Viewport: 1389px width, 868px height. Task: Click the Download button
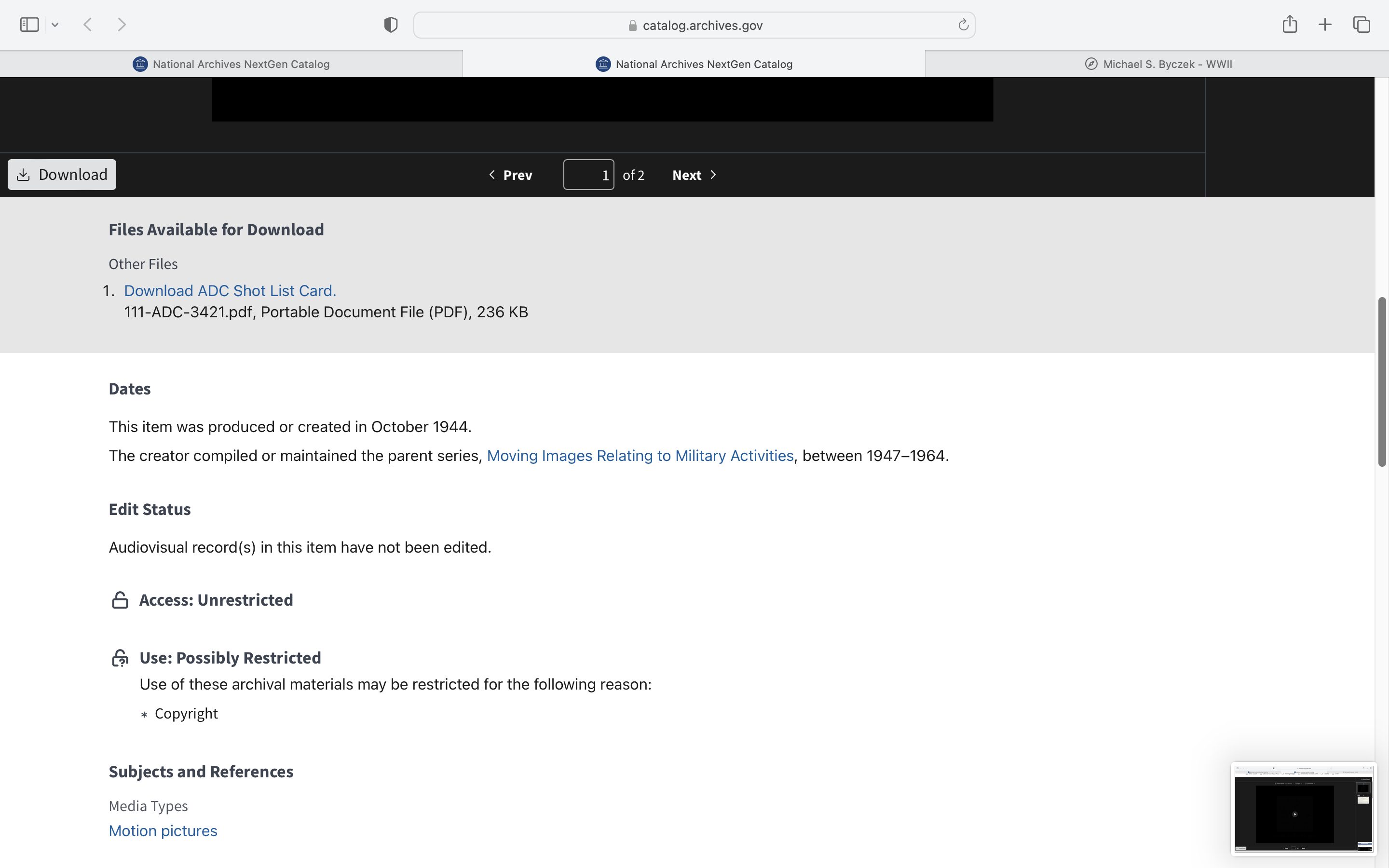pyautogui.click(x=62, y=175)
